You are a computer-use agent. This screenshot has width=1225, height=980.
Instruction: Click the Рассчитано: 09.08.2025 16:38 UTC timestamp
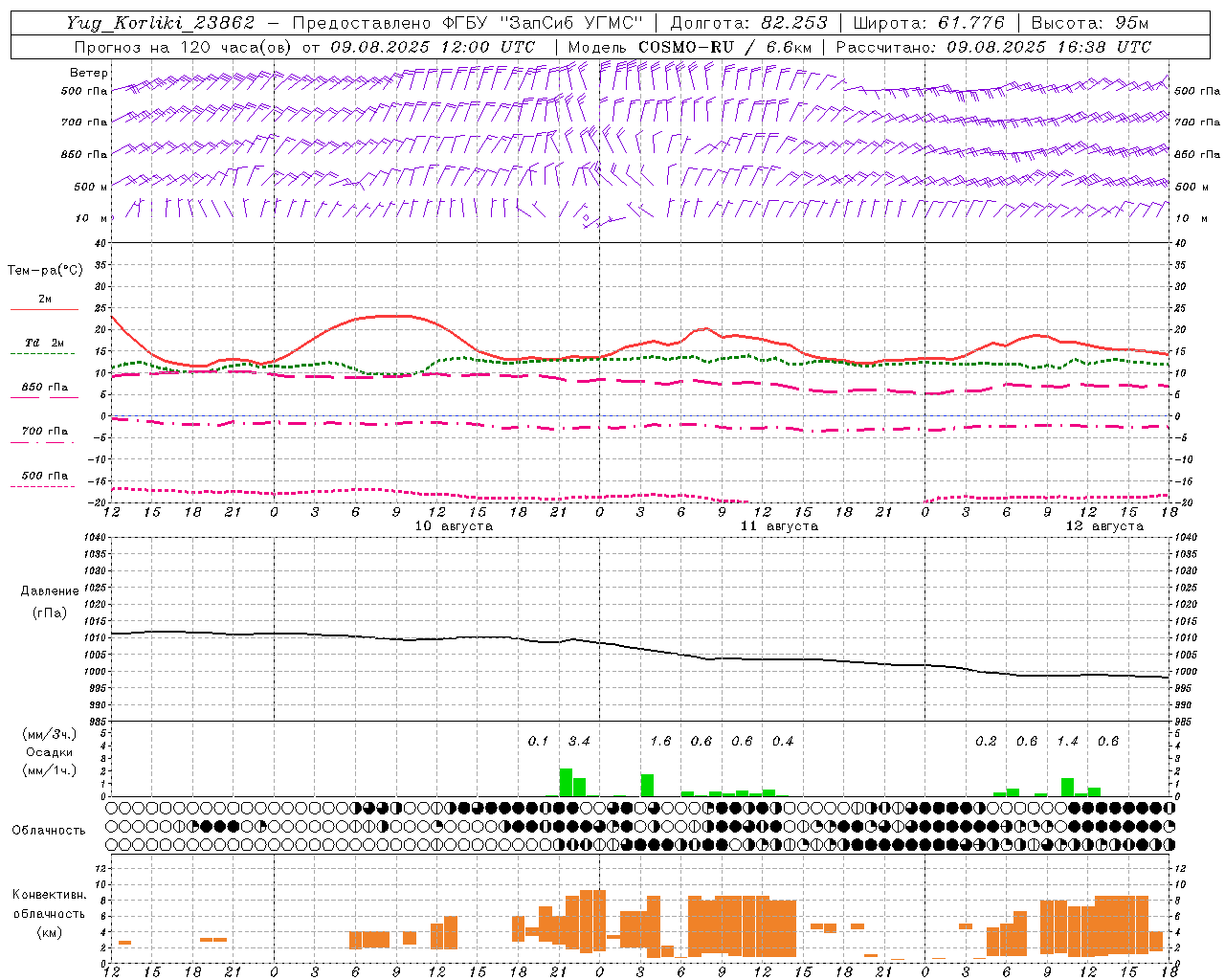[993, 47]
